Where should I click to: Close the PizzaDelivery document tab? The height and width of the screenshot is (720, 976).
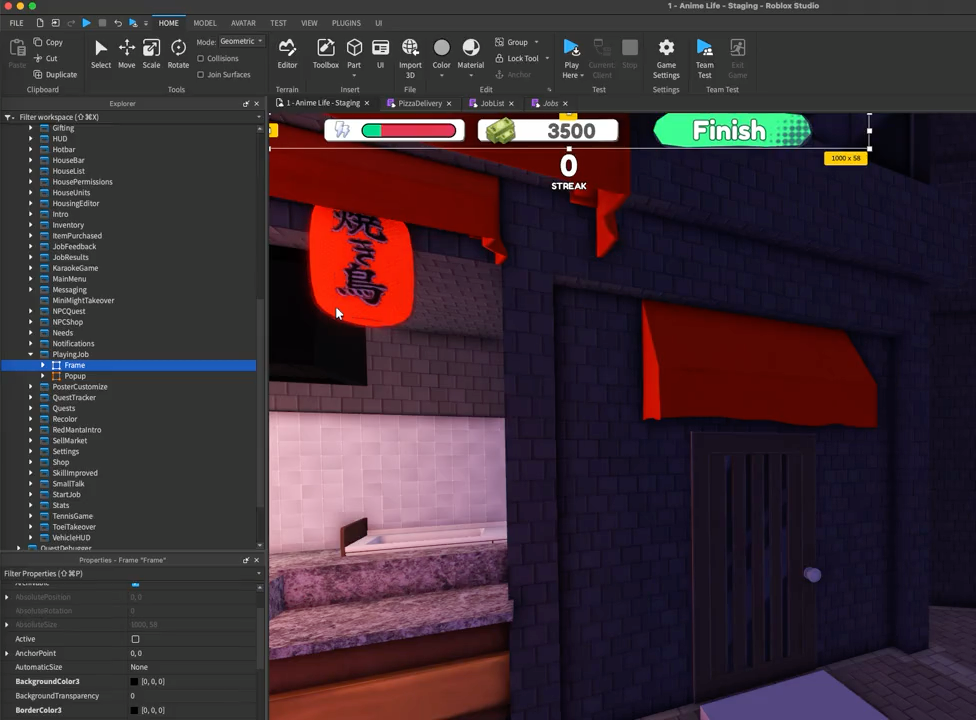pos(448,103)
